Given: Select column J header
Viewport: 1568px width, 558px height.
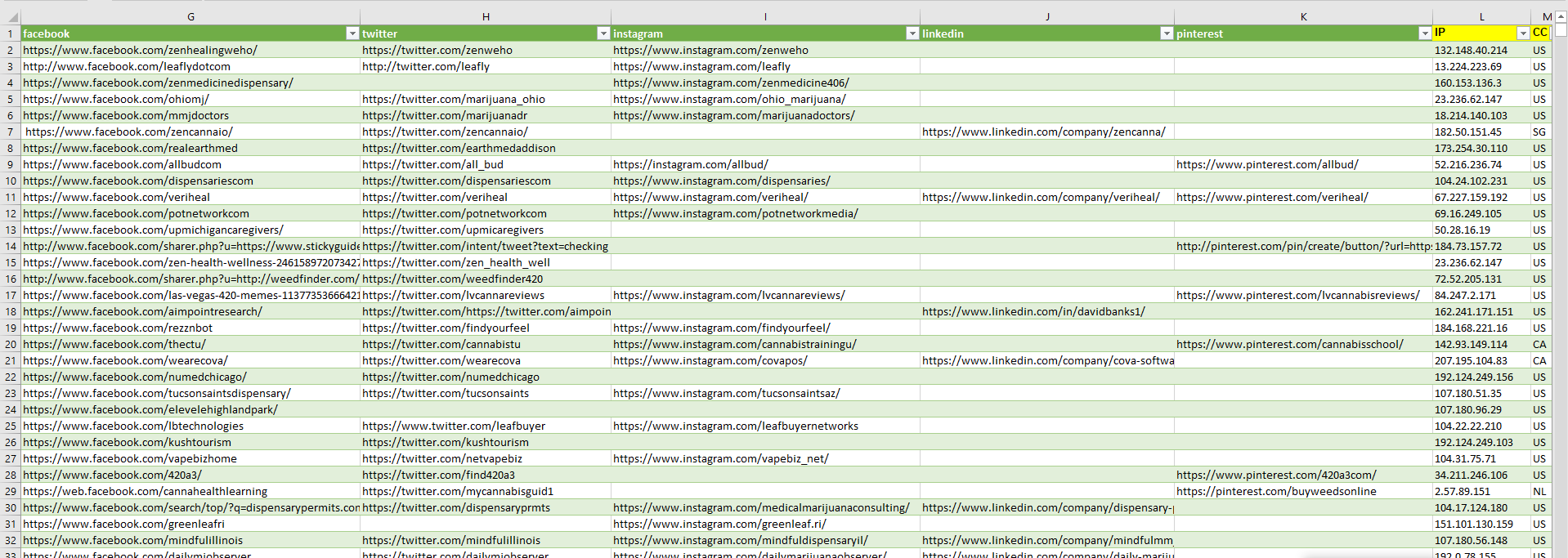Looking at the screenshot, I should tap(1047, 16).
